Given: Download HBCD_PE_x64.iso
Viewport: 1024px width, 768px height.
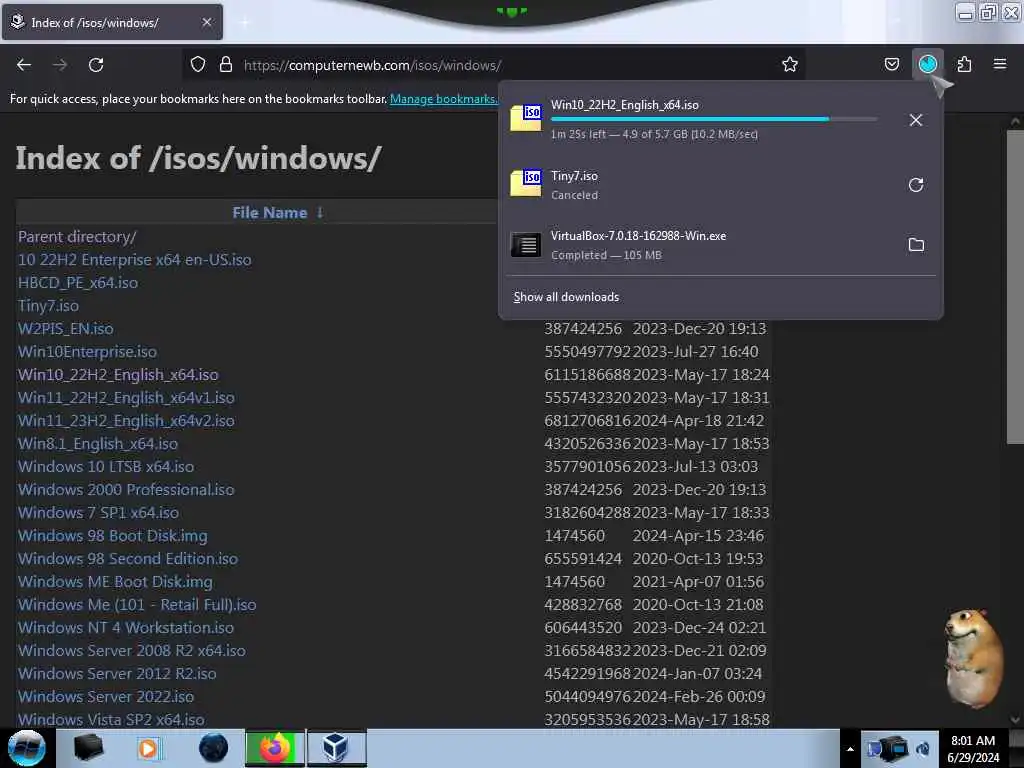Looking at the screenshot, I should pyautogui.click(x=78, y=282).
